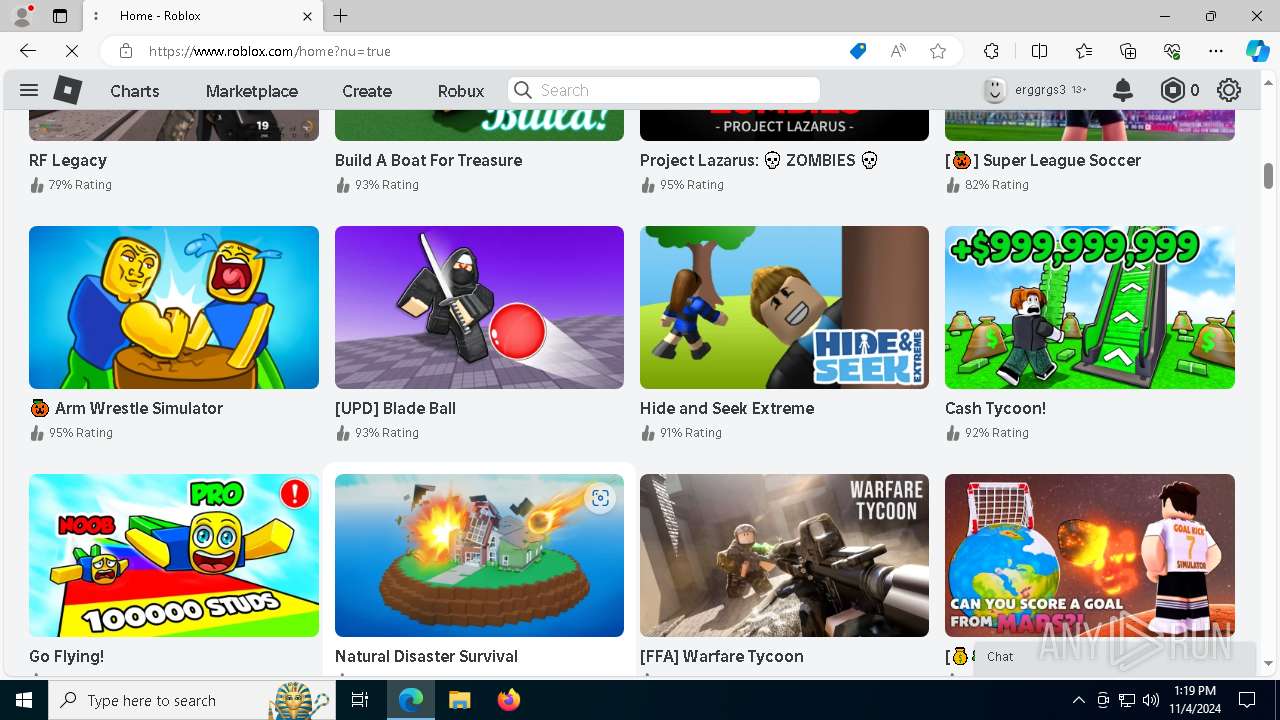The height and width of the screenshot is (720, 1280).
Task: View site information lock icon
Action: [126, 51]
